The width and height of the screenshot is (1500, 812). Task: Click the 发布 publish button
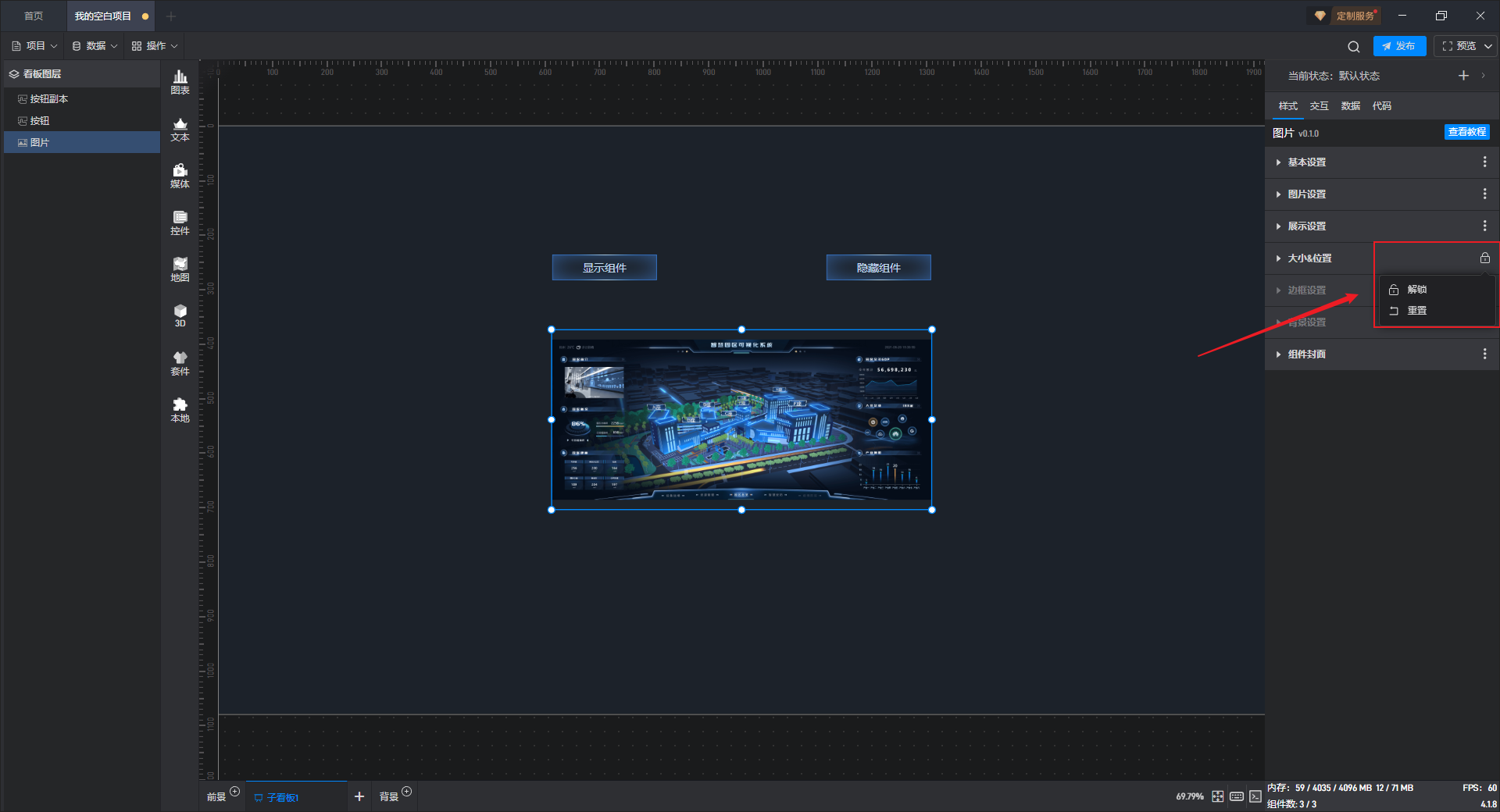point(1399,46)
